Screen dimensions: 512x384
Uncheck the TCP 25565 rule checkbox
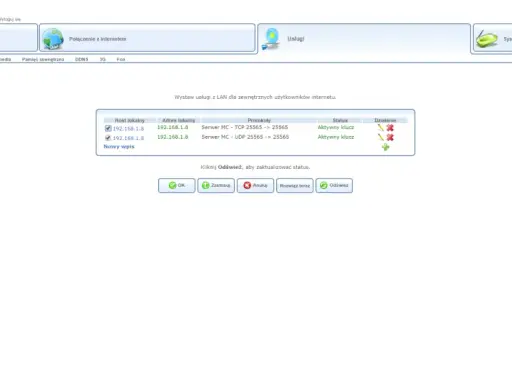108,128
